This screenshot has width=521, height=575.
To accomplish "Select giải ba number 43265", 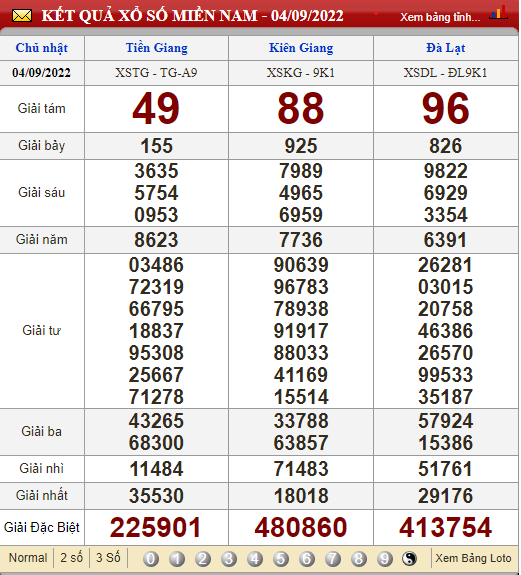I will (x=156, y=421).
